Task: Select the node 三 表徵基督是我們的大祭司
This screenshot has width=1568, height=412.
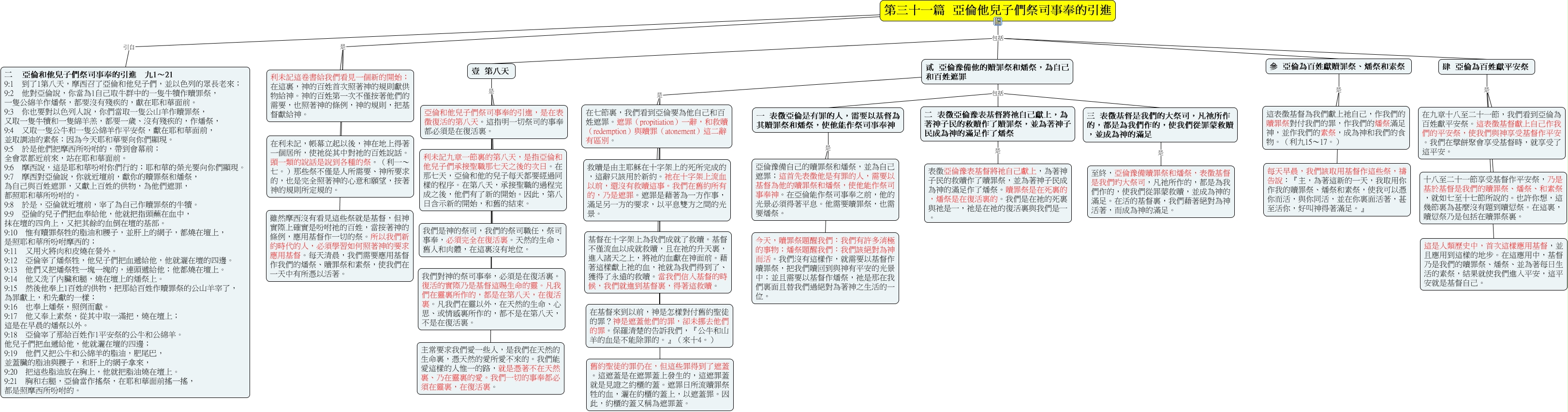Action: (1160, 125)
